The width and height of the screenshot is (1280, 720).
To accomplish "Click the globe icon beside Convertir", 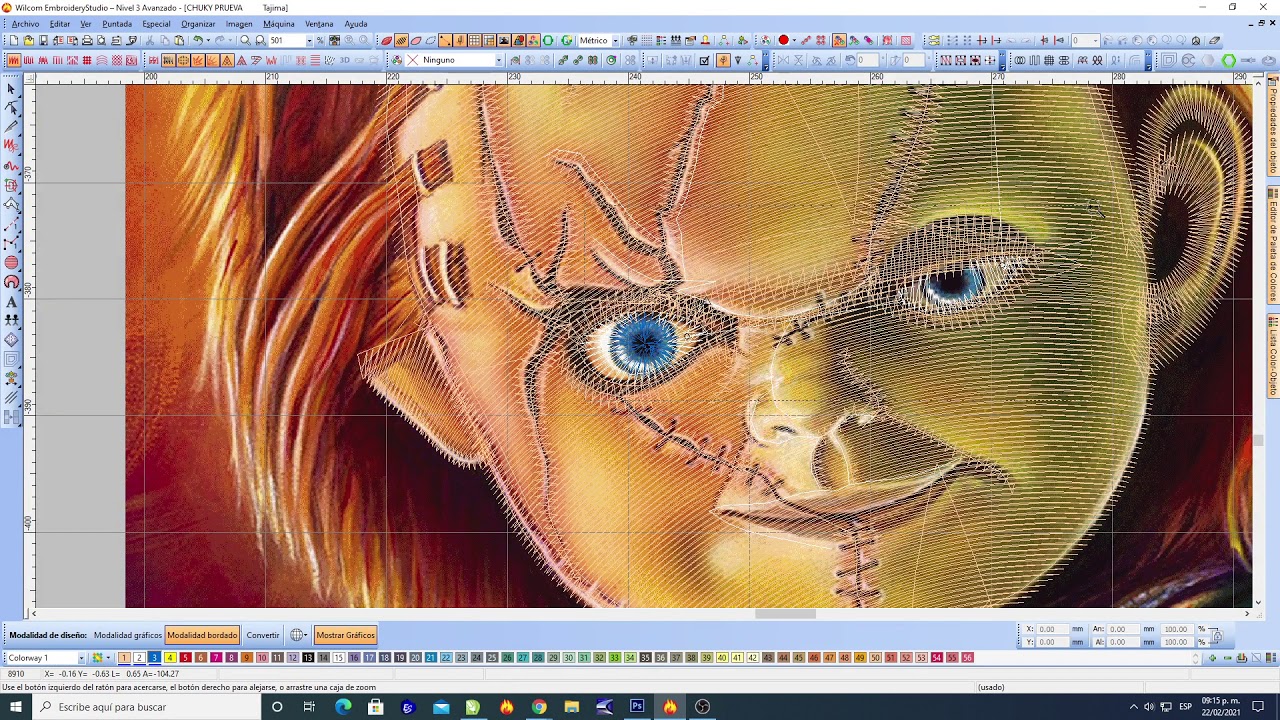I will (x=296, y=635).
